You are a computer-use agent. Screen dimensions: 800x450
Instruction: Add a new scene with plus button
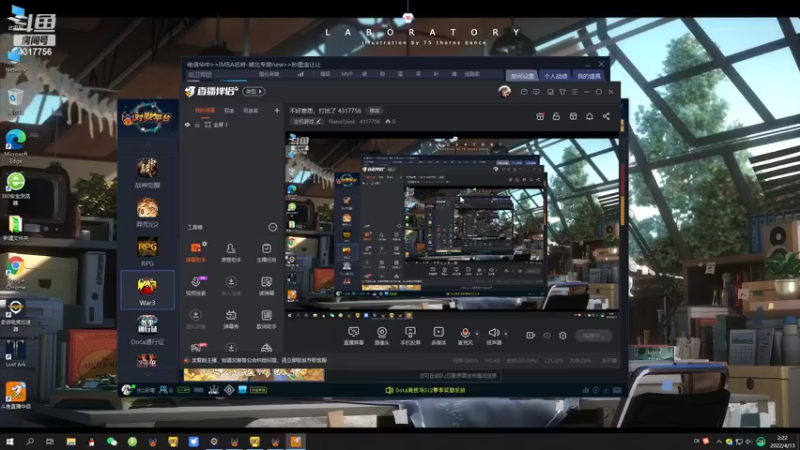277,110
